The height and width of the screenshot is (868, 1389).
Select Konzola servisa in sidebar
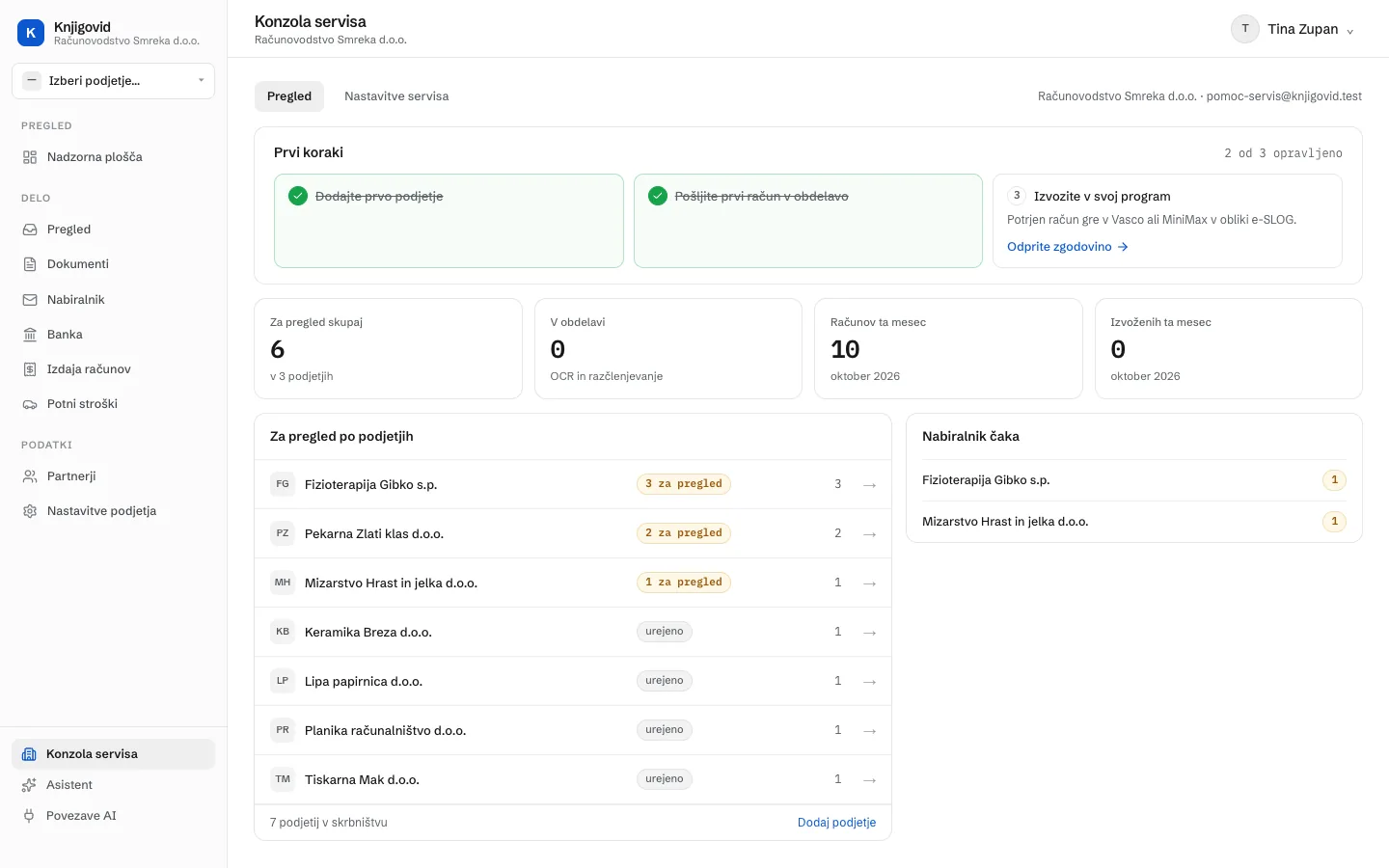point(113,754)
